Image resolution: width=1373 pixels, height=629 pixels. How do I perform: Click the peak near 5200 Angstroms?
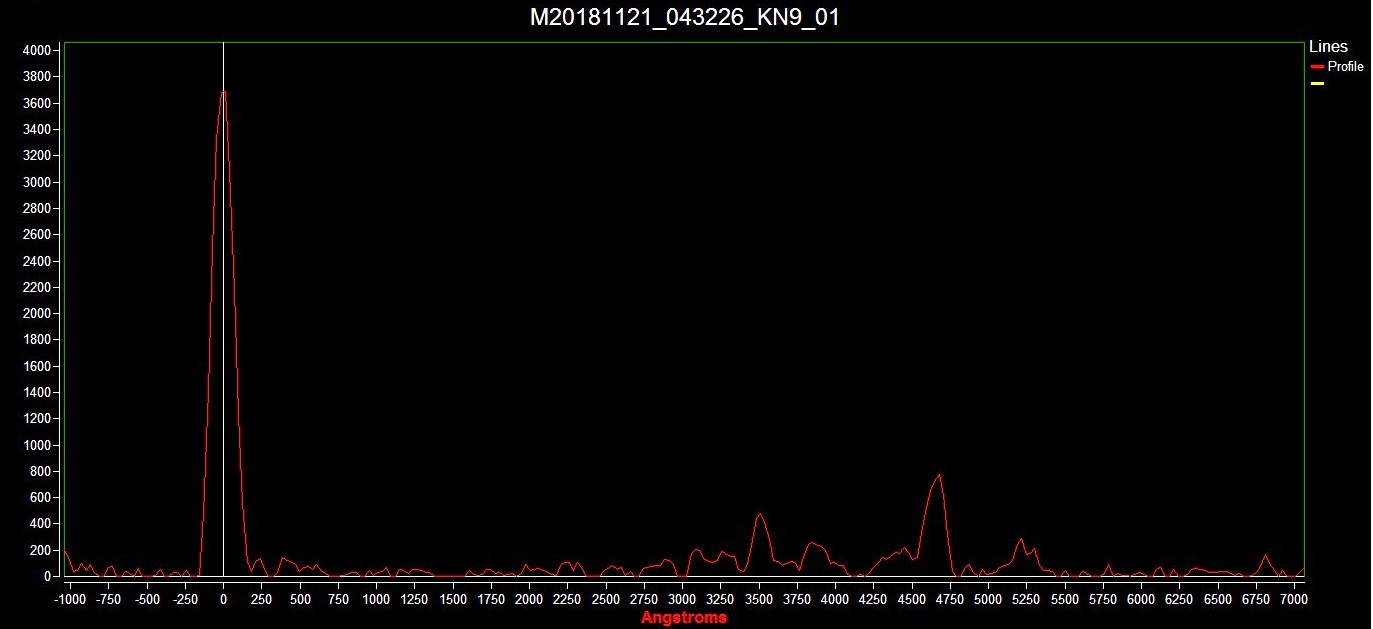[x=1021, y=540]
